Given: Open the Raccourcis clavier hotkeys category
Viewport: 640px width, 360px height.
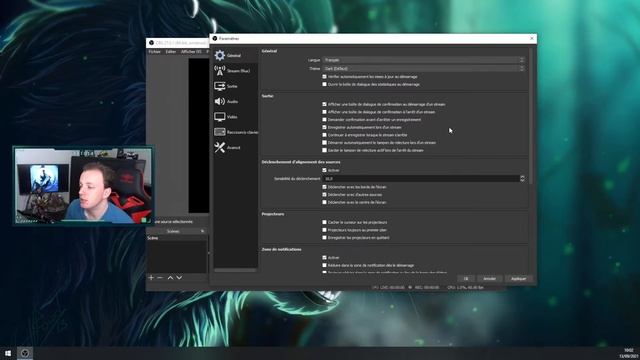Looking at the screenshot, I should (x=236, y=132).
